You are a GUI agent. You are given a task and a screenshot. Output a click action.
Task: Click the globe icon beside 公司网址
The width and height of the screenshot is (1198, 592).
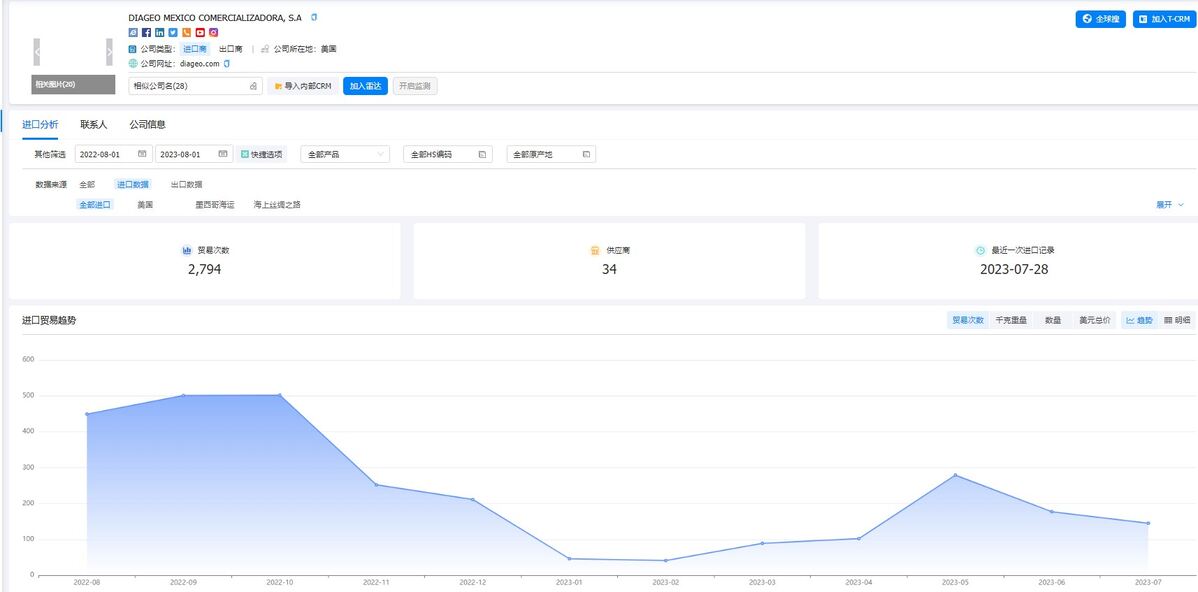pyautogui.click(x=133, y=63)
